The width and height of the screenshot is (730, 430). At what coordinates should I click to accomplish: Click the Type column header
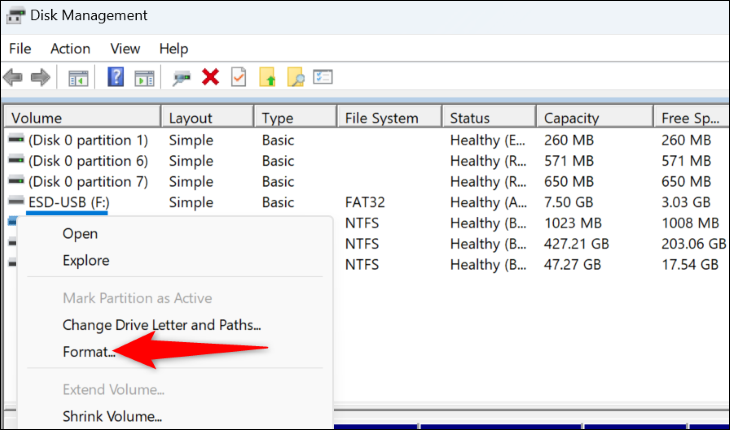pyautogui.click(x=295, y=118)
